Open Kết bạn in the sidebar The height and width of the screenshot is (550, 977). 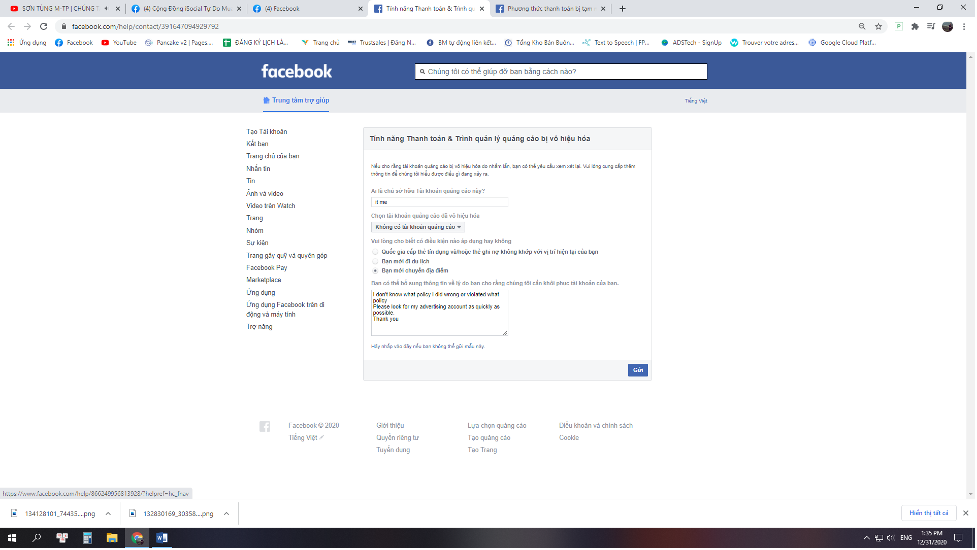point(257,144)
